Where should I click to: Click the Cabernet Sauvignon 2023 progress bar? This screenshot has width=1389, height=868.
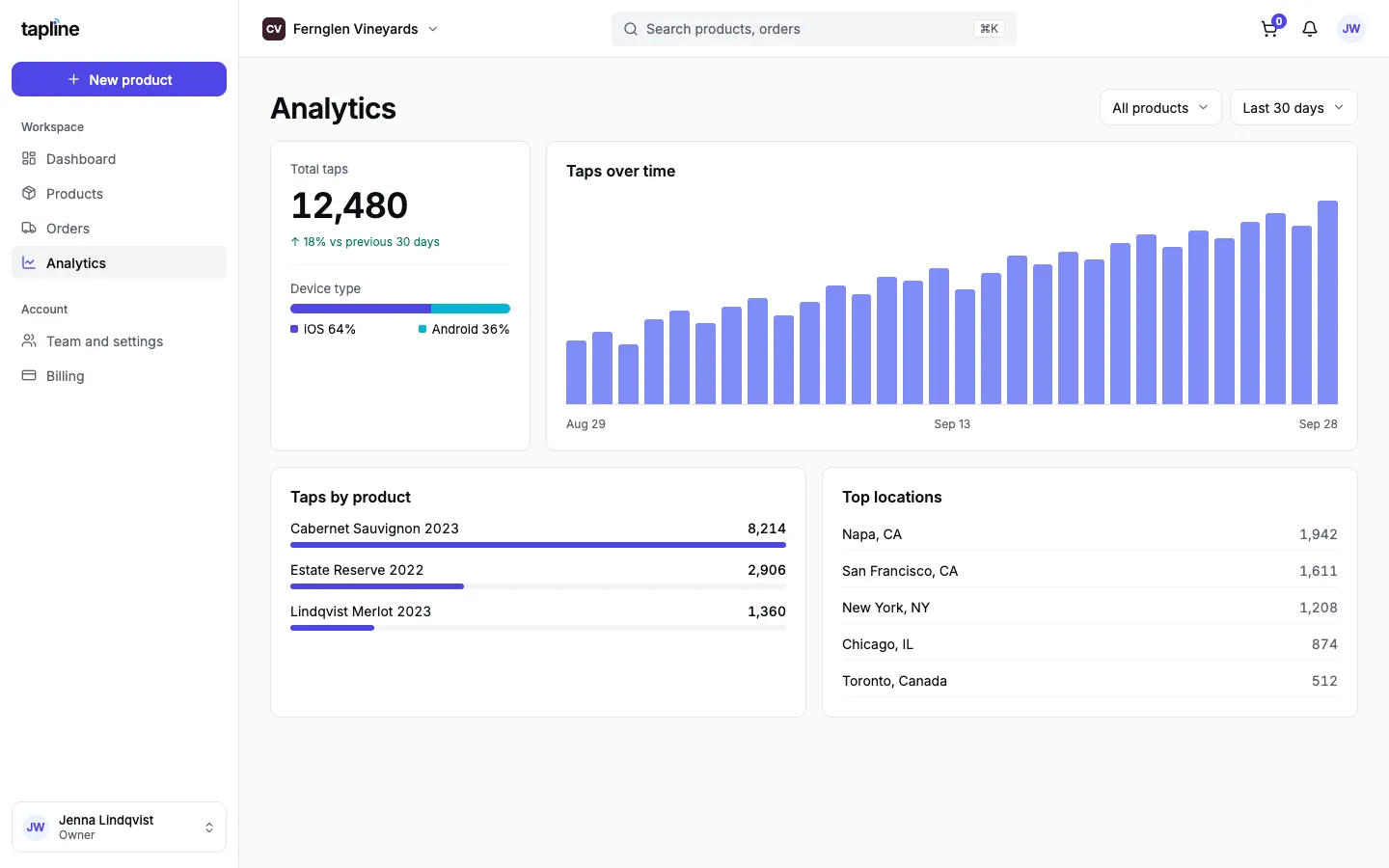point(538,545)
